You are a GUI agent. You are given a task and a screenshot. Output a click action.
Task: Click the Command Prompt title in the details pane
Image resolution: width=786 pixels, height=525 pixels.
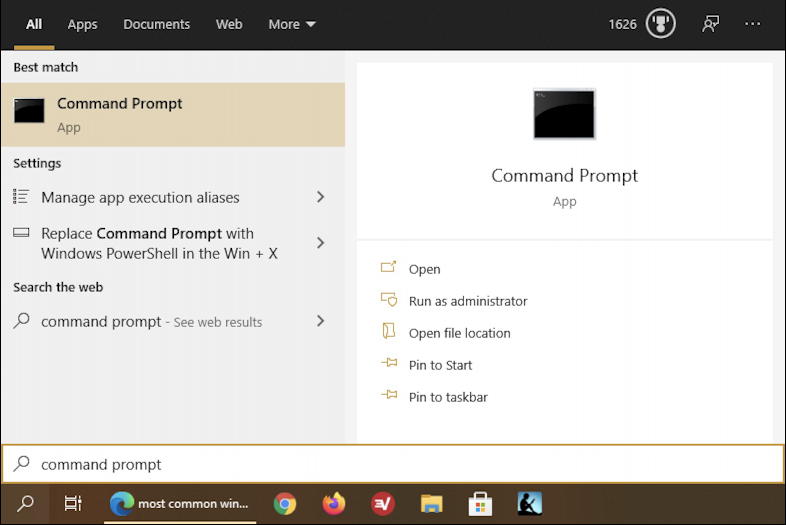564,176
